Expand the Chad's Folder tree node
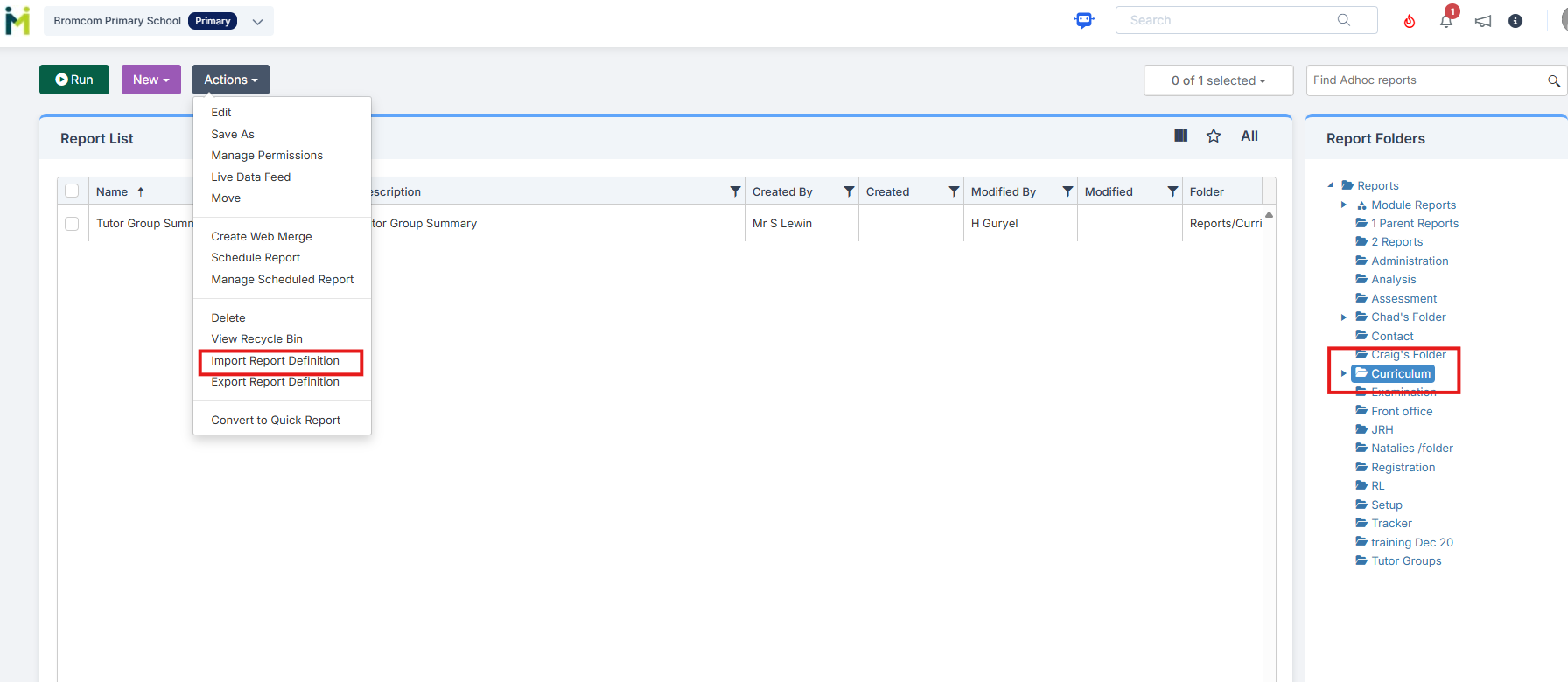The image size is (1568, 682). point(1344,317)
